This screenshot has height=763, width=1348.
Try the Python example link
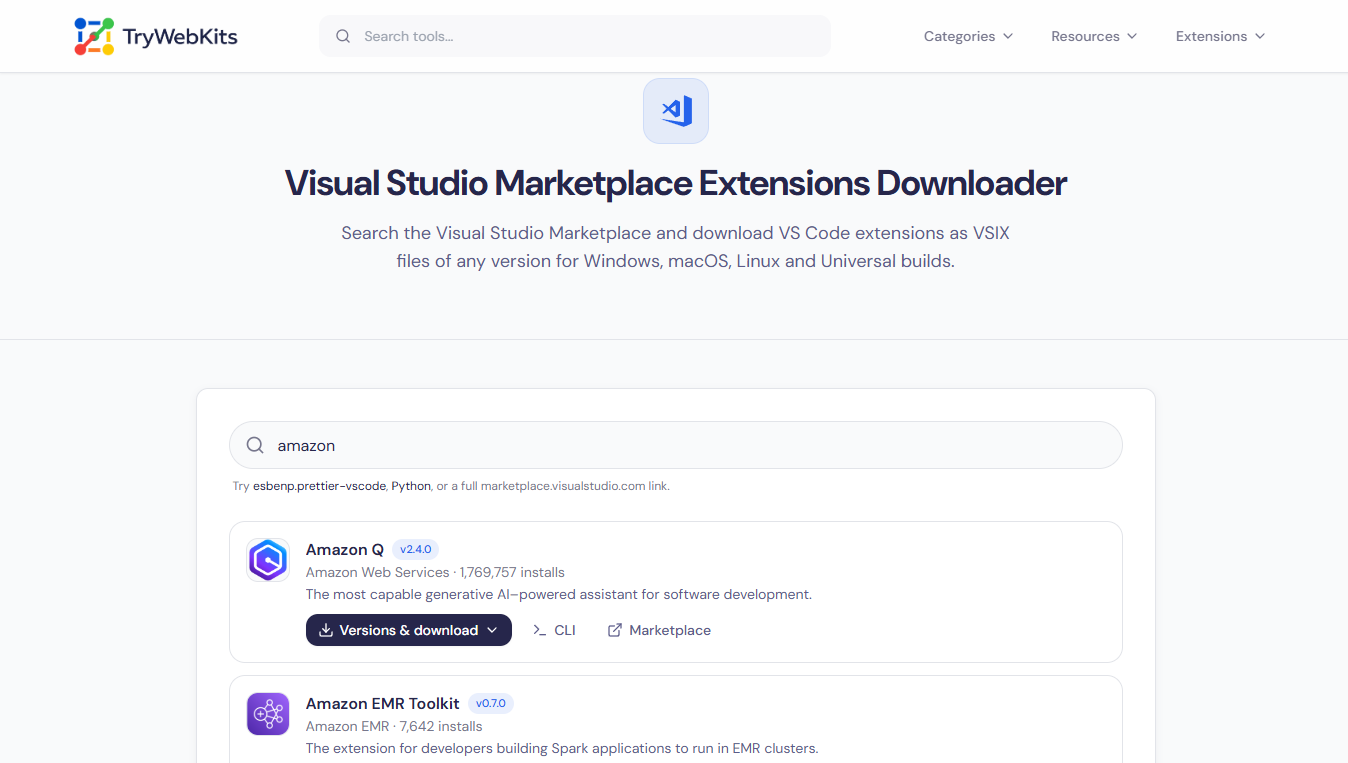(411, 486)
